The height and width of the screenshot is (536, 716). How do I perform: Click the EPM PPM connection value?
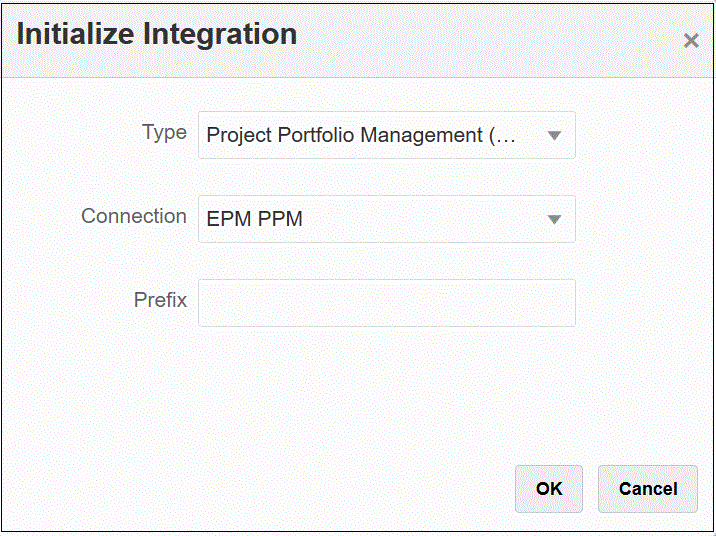click(255, 220)
